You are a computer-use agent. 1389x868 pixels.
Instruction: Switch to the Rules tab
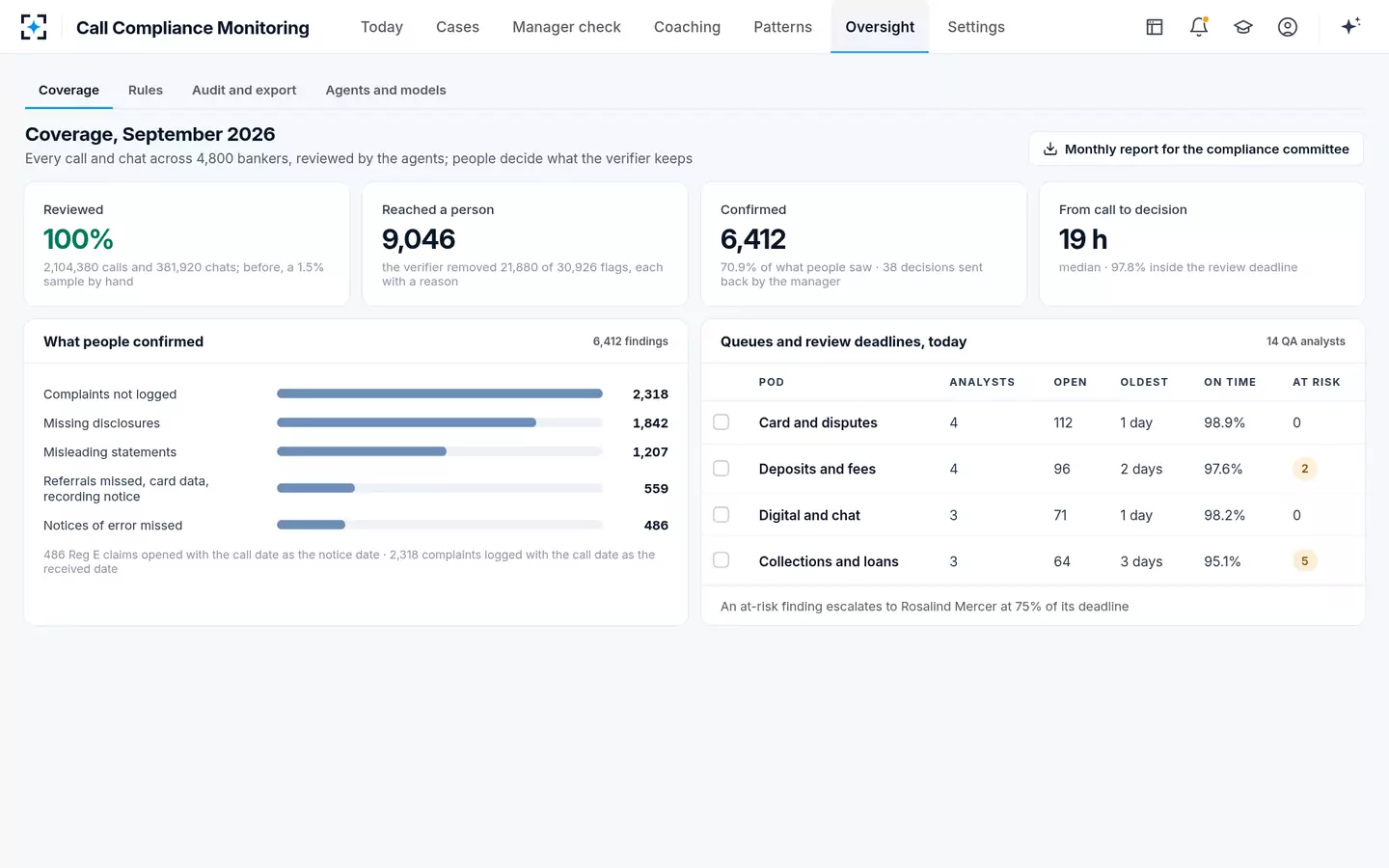[x=146, y=90]
